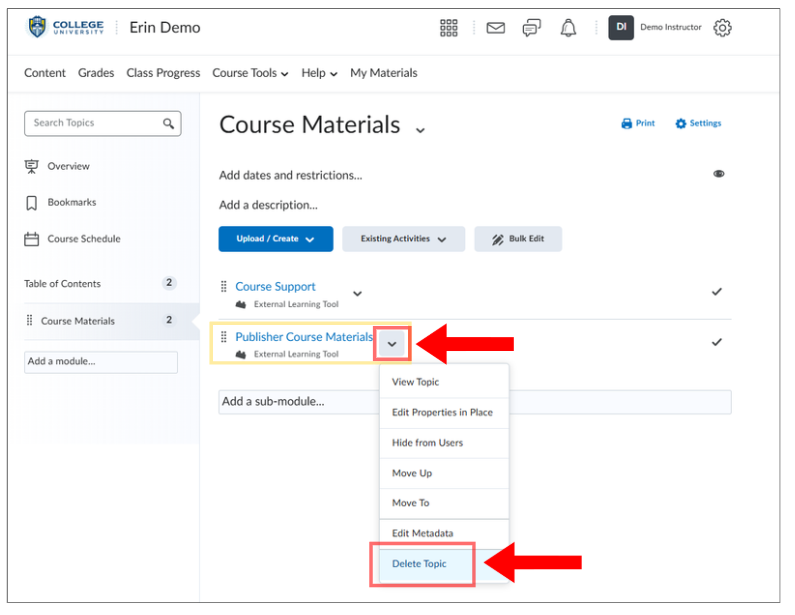
Task: Open the admin tools gear icon
Action: (x=722, y=28)
